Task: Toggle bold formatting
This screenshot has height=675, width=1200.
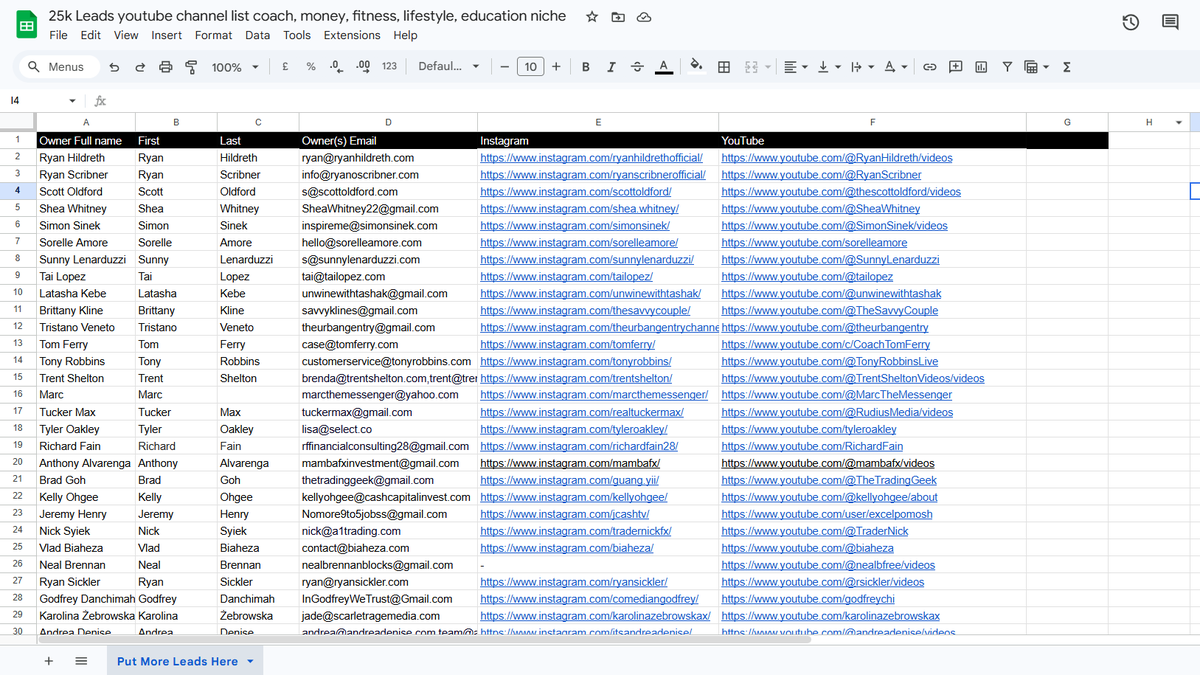Action: point(585,67)
